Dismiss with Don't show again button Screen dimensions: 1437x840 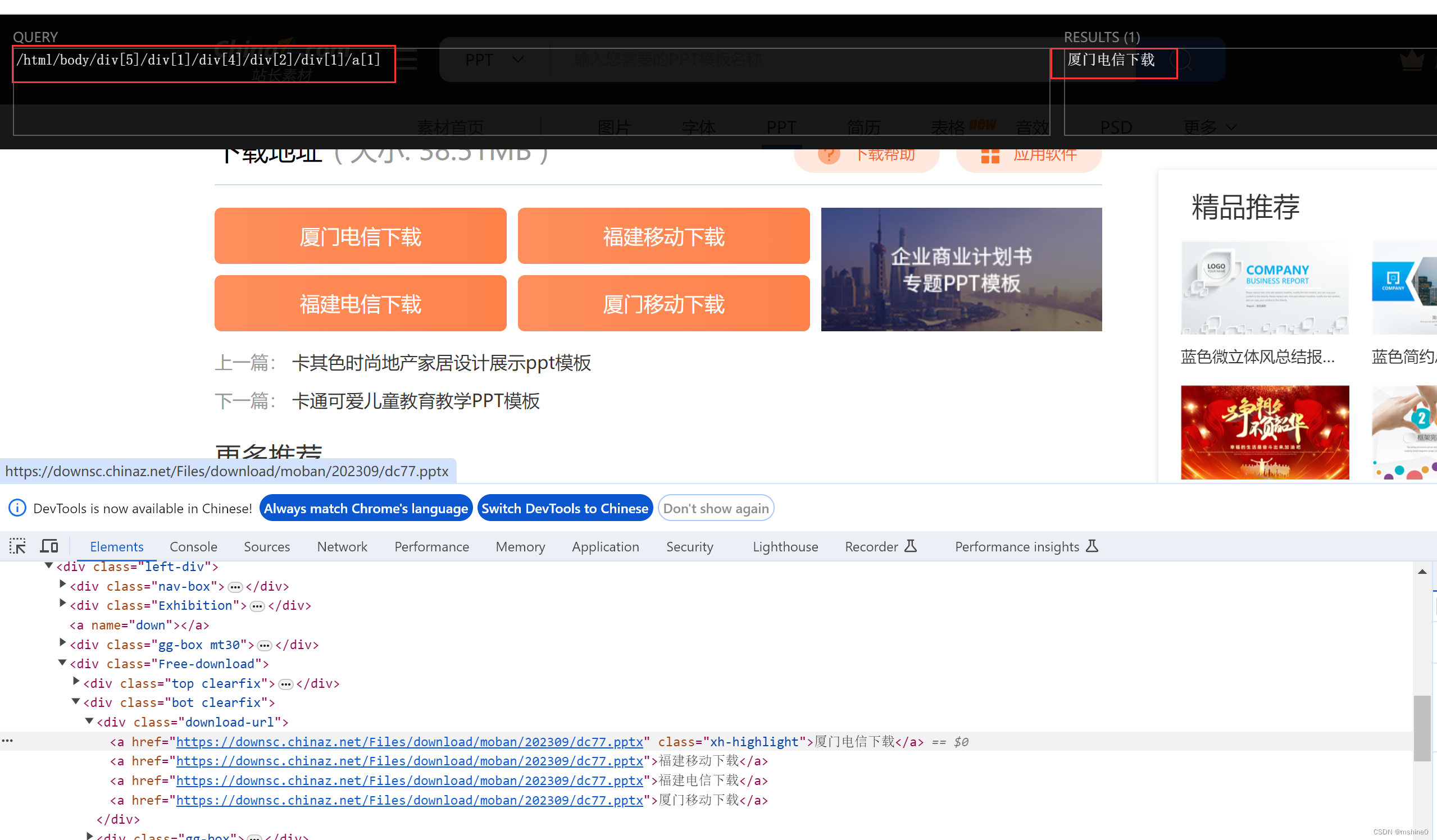(x=716, y=508)
